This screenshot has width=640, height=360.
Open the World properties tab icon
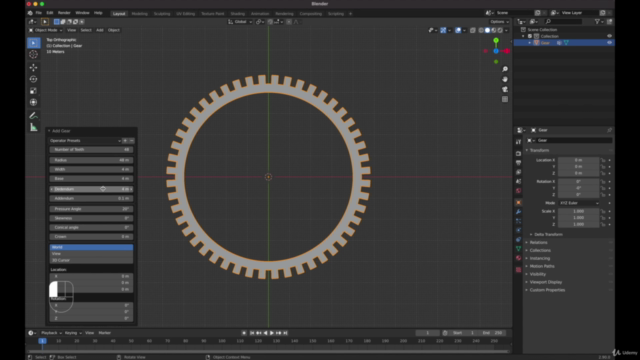518,191
